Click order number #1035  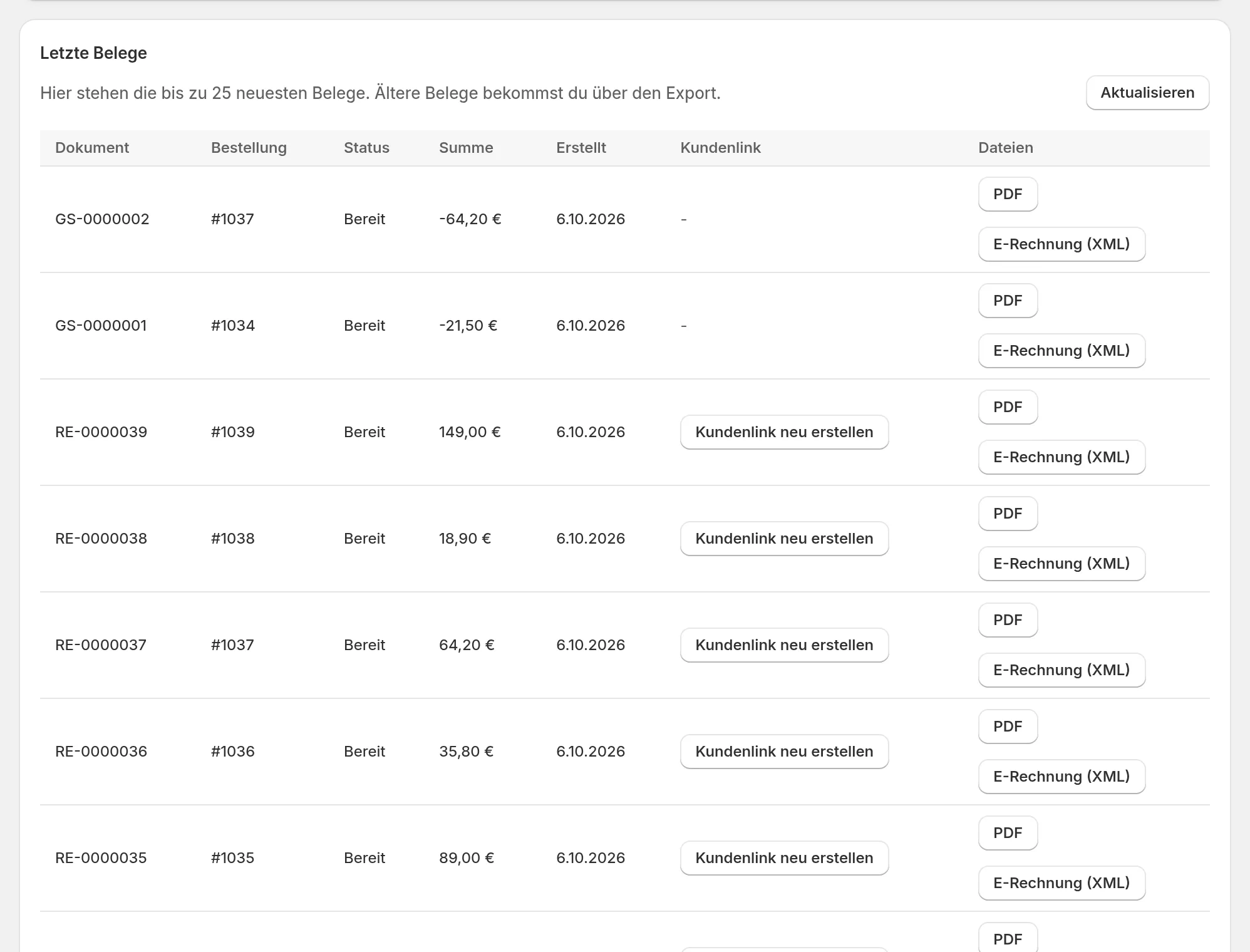point(233,858)
